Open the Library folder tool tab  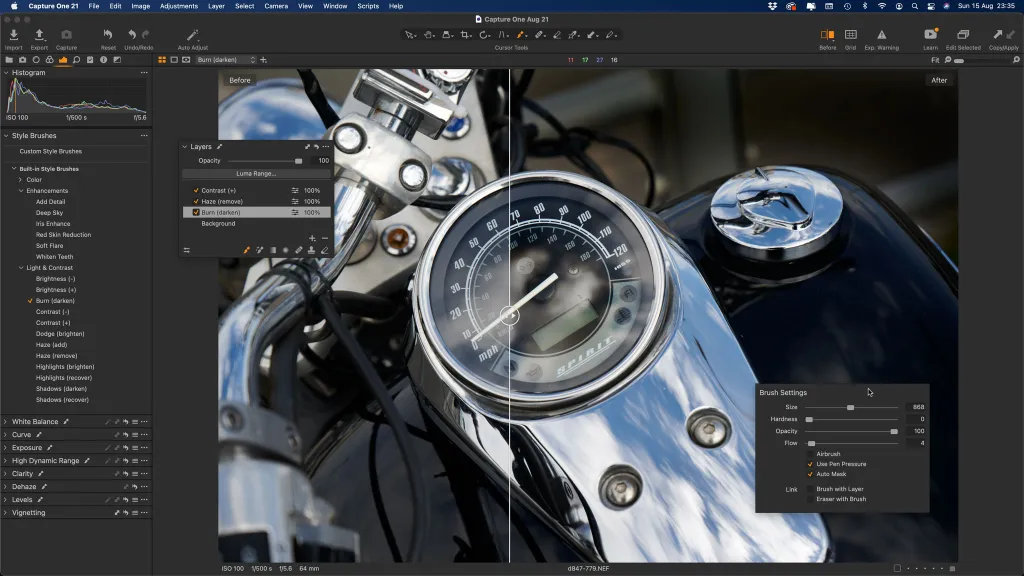tap(9, 59)
